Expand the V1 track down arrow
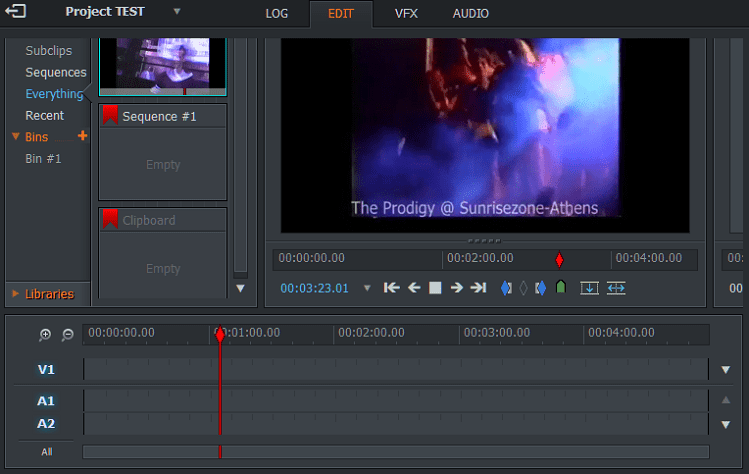The image size is (749, 474). [x=726, y=370]
